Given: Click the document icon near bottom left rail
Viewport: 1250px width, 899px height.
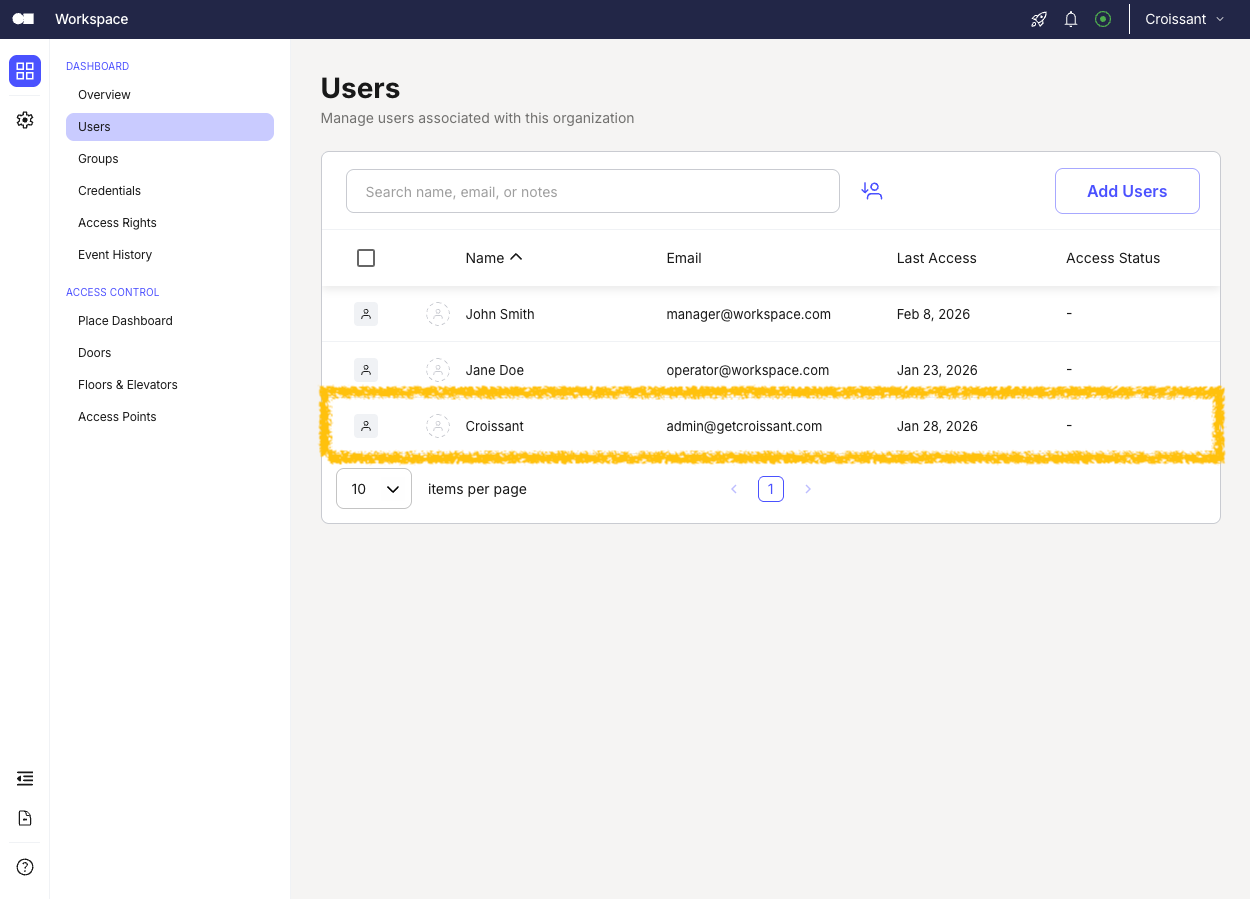Looking at the screenshot, I should click(x=24, y=818).
